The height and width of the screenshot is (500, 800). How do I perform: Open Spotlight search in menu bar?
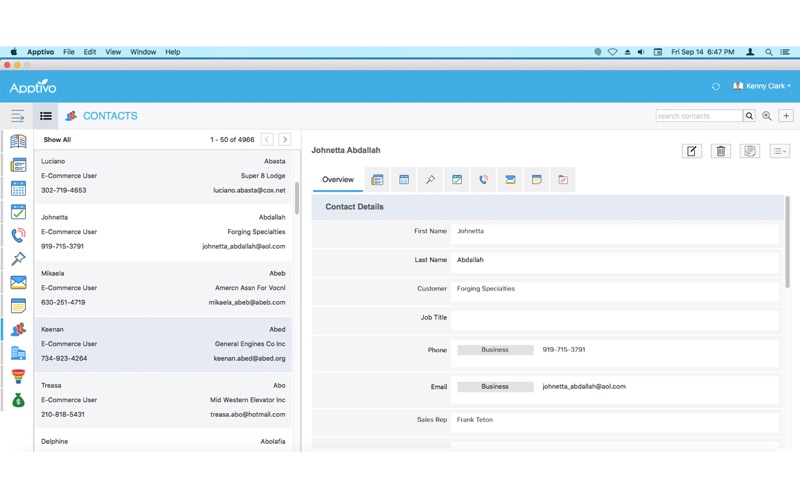pos(768,52)
